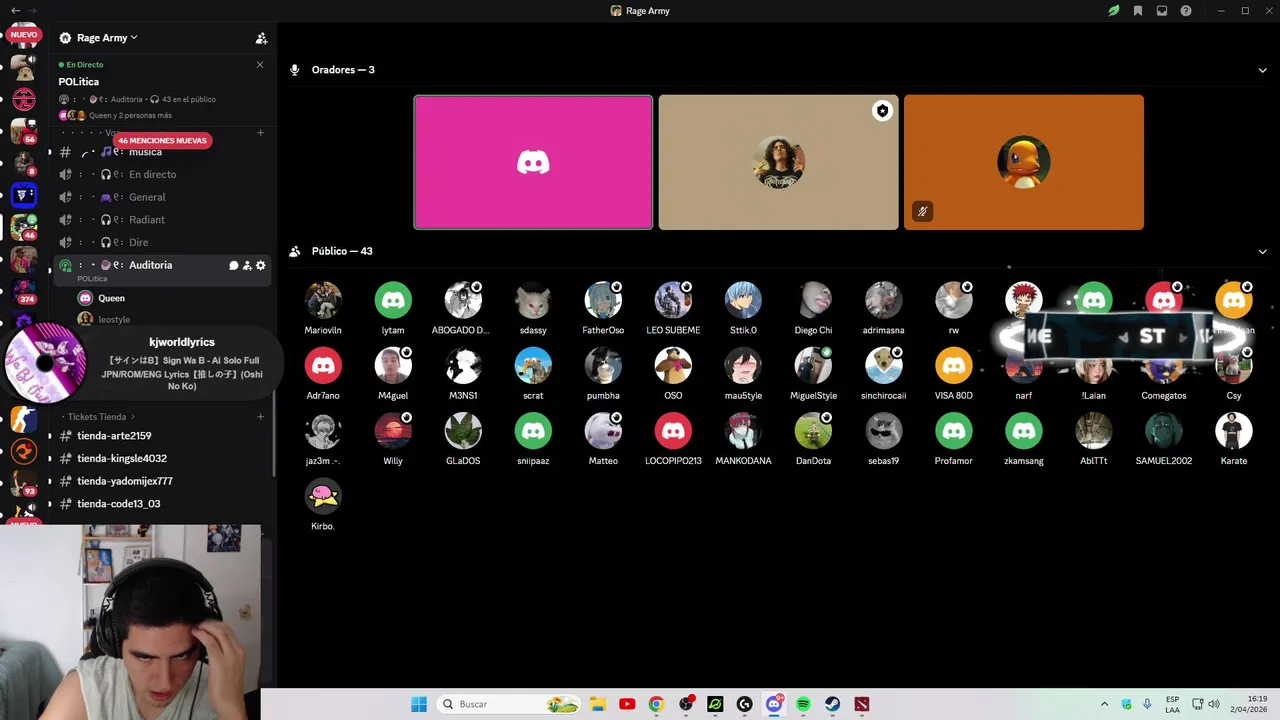Viewport: 1280px width, 720px height.
Task: Open audience member Diego Chi avatar
Action: [813, 300]
